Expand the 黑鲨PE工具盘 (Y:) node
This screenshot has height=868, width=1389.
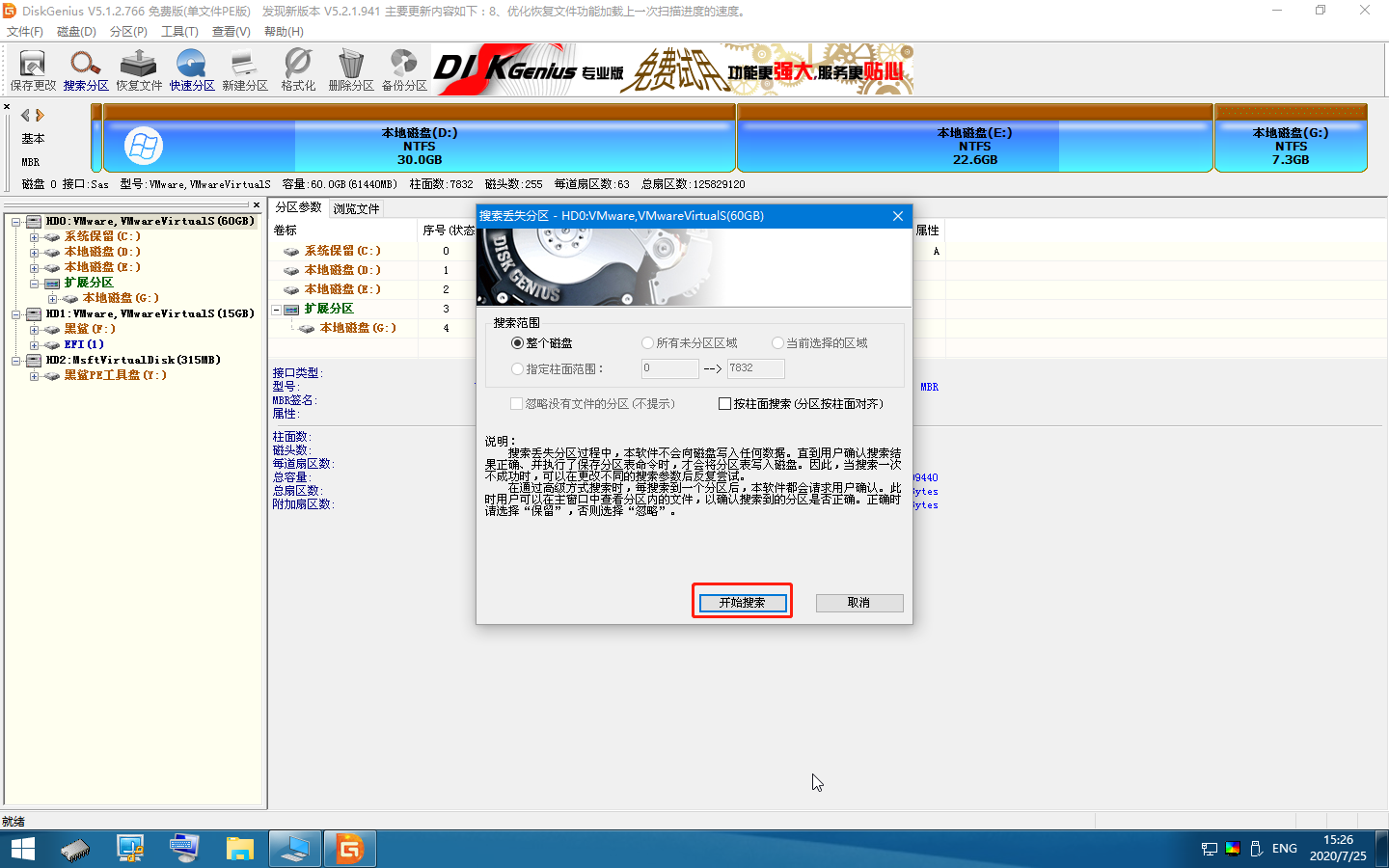[34, 376]
